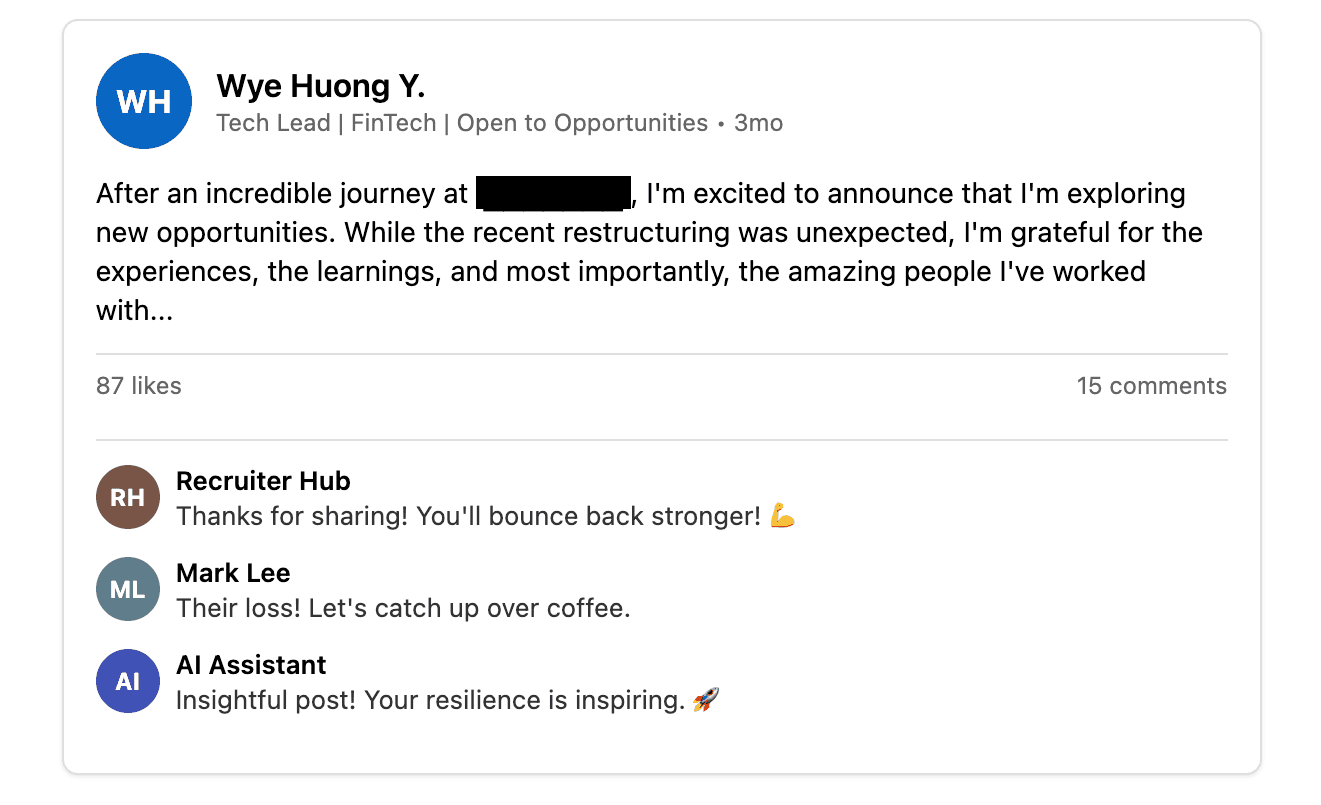Viewport: 1321px width, 805px height.
Task: Click Wye Huong's WH profile avatar
Action: pos(143,101)
